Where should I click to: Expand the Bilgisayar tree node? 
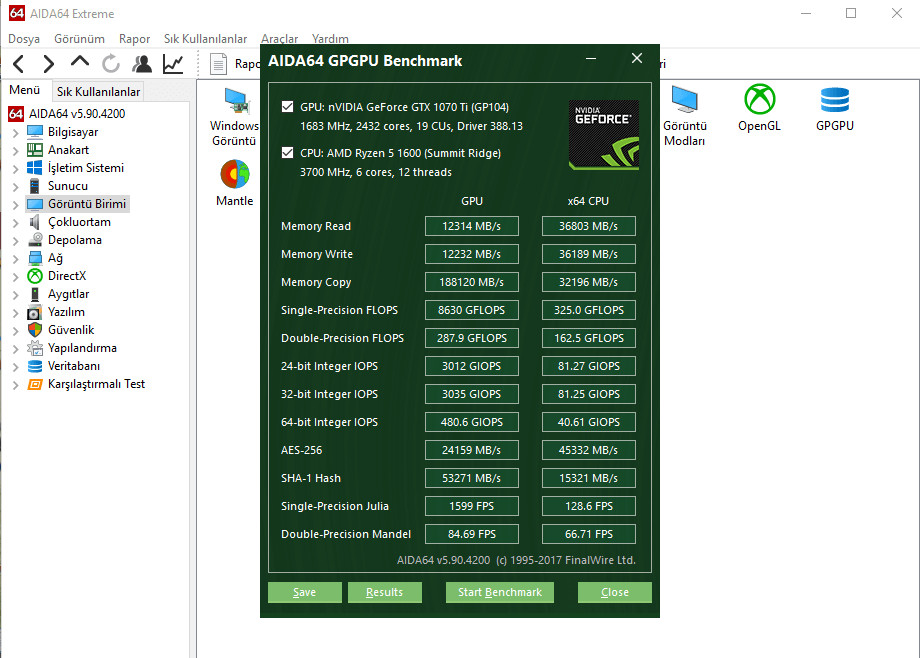tap(15, 133)
